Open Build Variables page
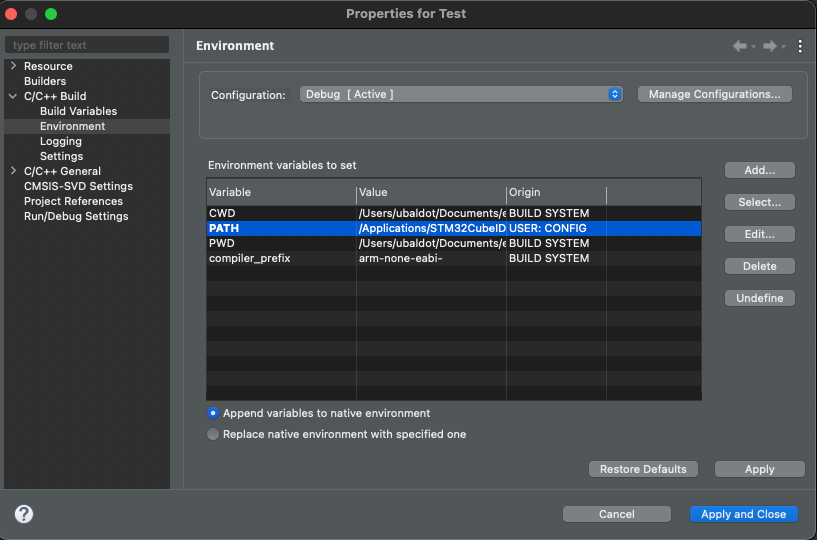This screenshot has width=817, height=540. coord(78,111)
